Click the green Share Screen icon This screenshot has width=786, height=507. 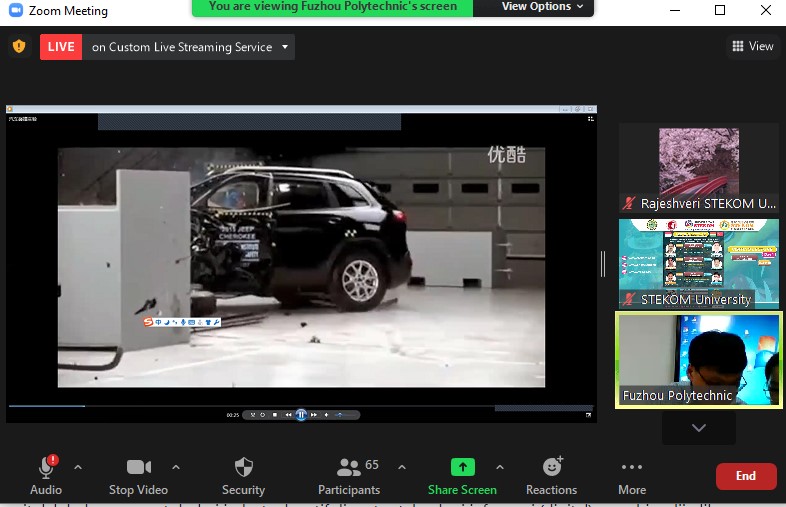tap(463, 467)
